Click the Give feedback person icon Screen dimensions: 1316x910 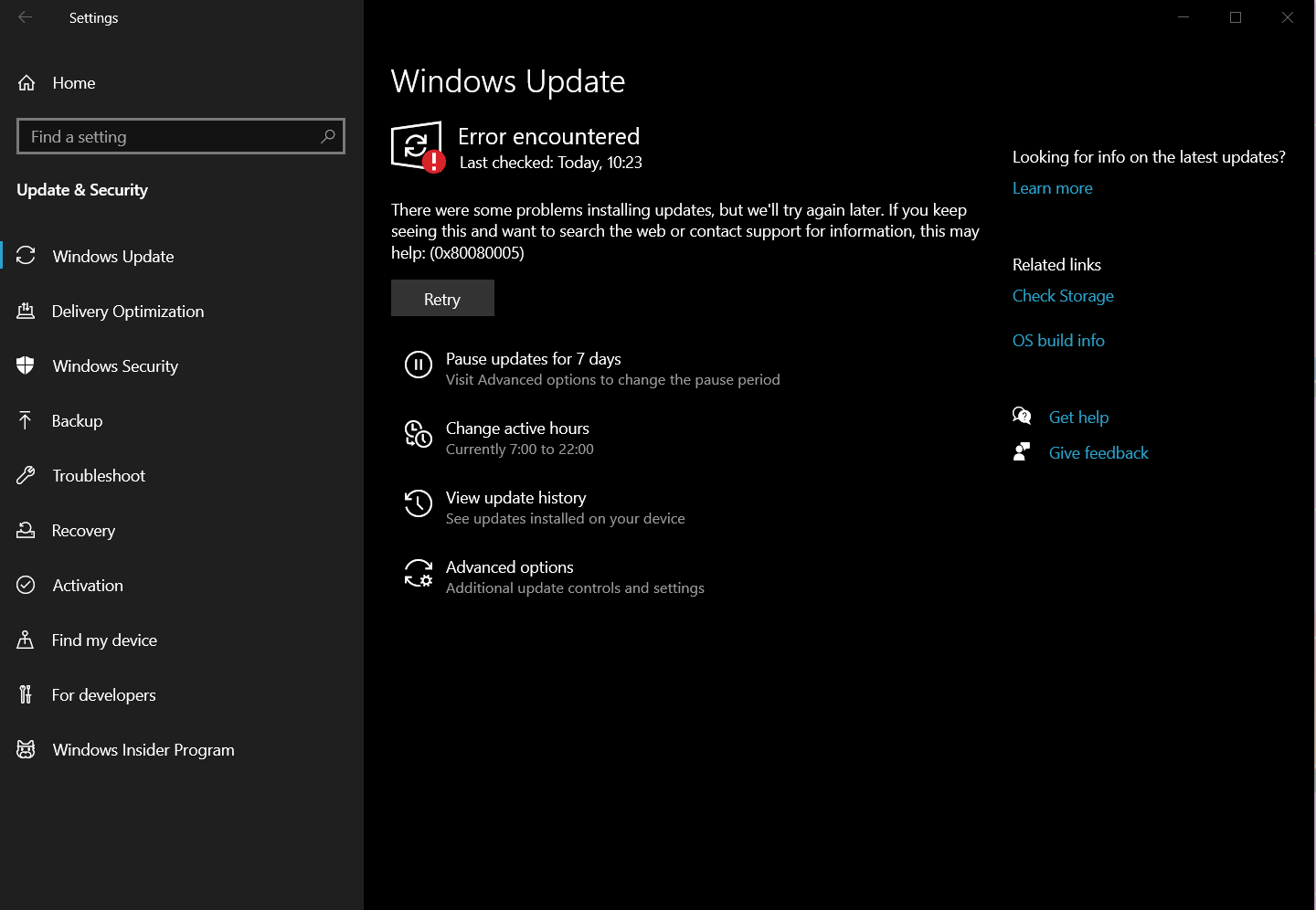1022,452
